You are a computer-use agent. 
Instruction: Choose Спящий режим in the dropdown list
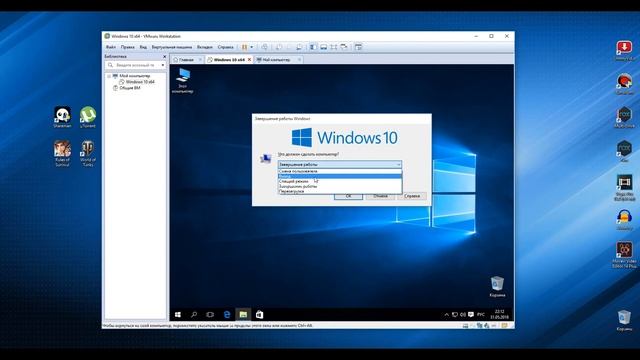(340, 181)
